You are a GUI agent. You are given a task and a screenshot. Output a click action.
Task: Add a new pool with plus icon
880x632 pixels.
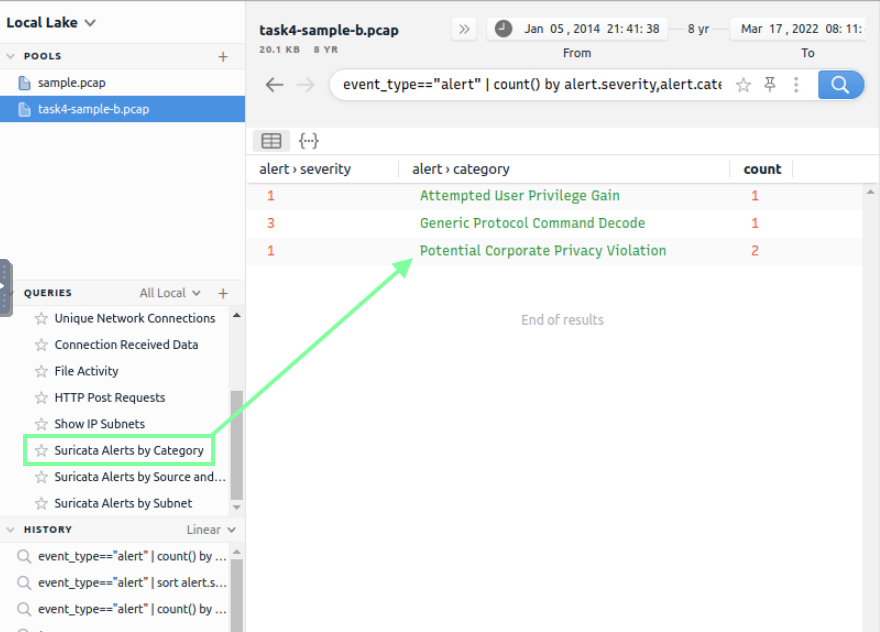223,57
